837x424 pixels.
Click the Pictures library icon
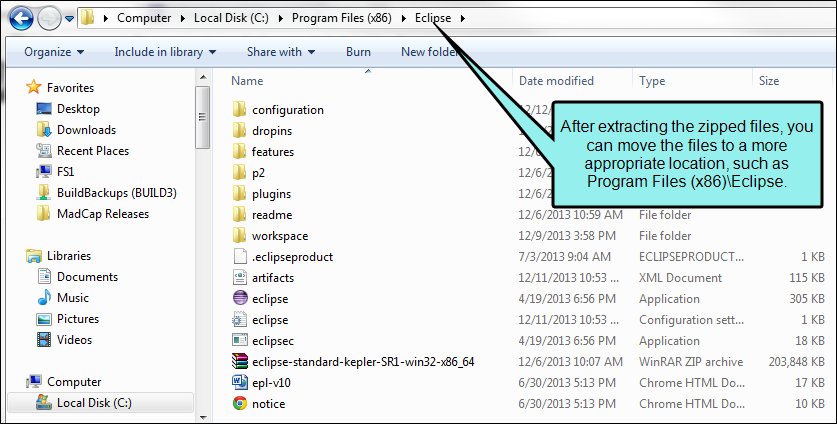pos(44,319)
